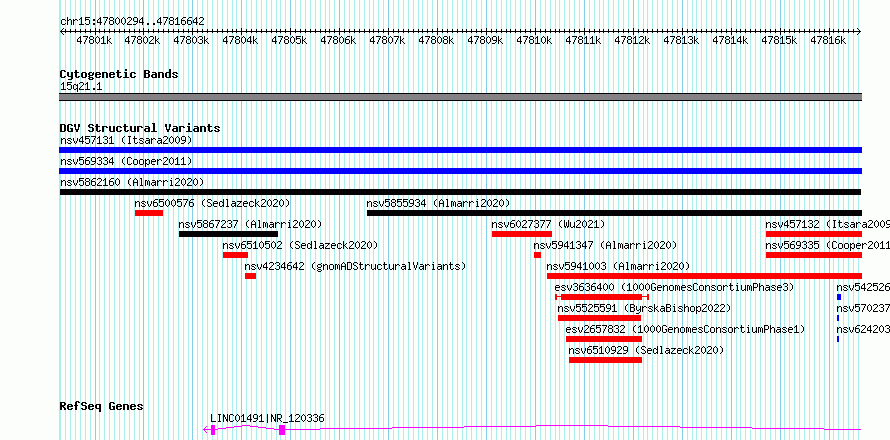The width and height of the screenshot is (890, 440).
Task: Click the chr15:47800294..47816642 coordinate label
Action: pos(132,21)
